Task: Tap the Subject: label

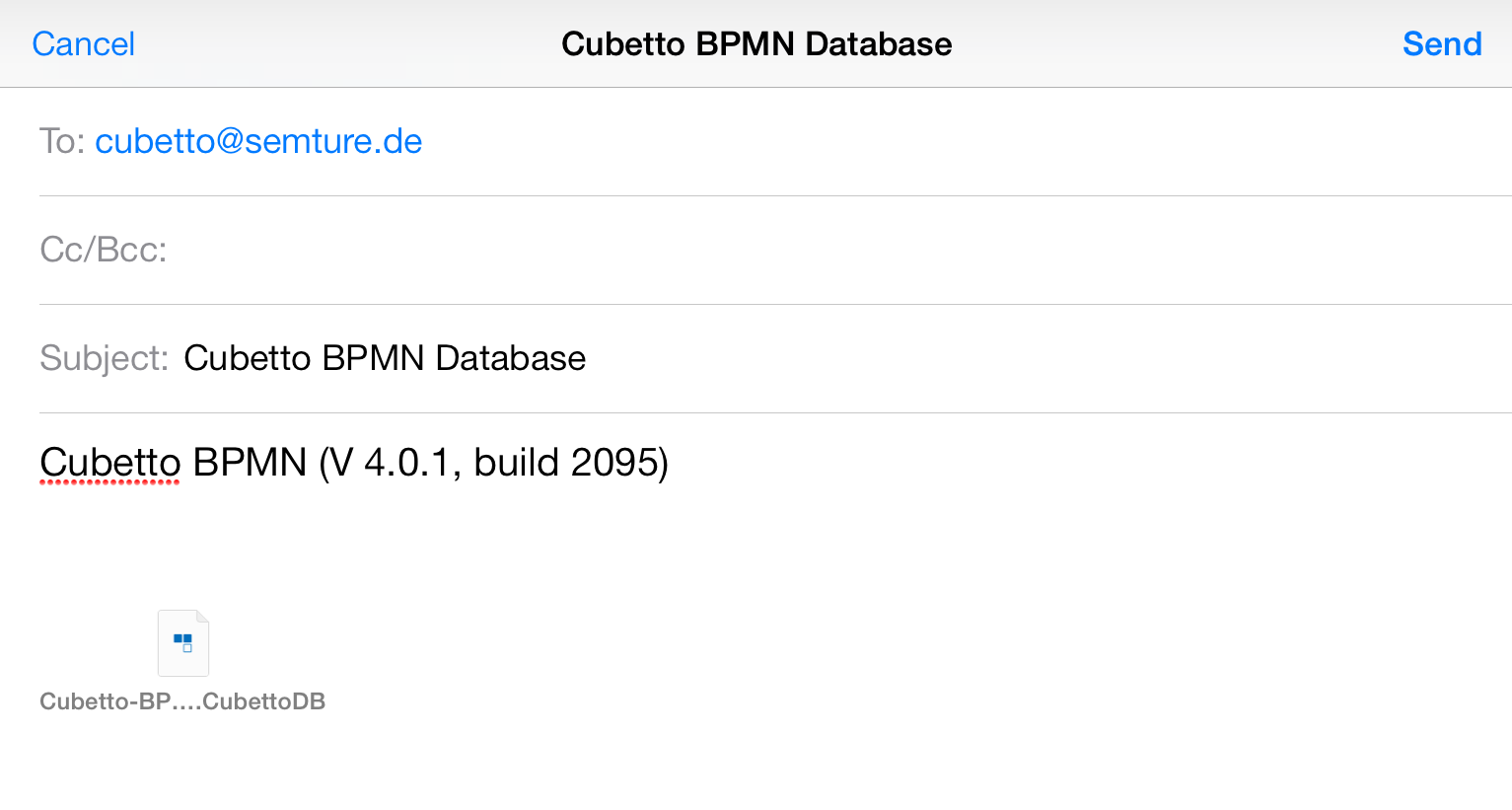Action: [x=105, y=358]
